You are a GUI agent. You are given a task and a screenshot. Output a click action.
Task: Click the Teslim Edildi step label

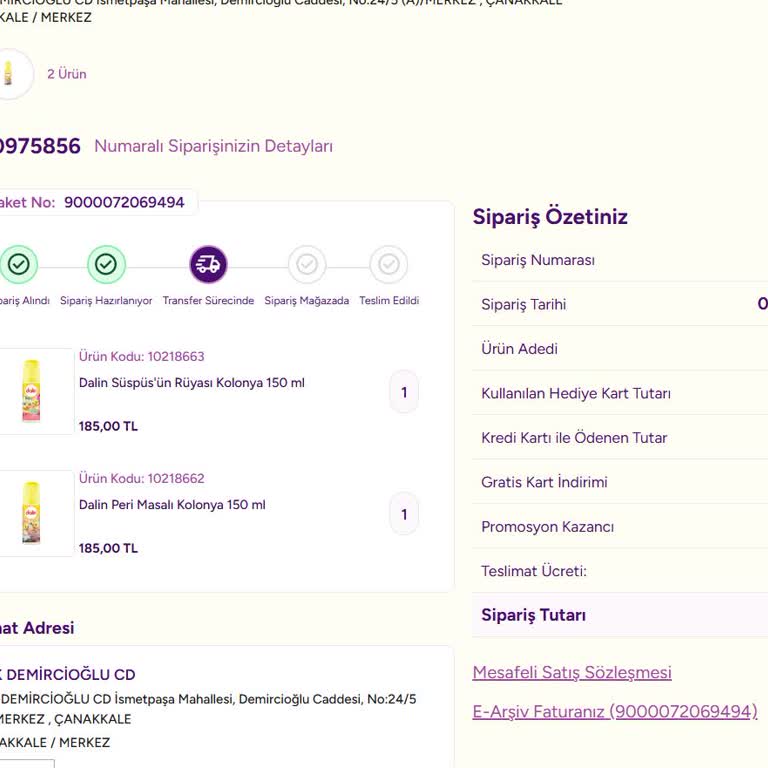pos(389,300)
